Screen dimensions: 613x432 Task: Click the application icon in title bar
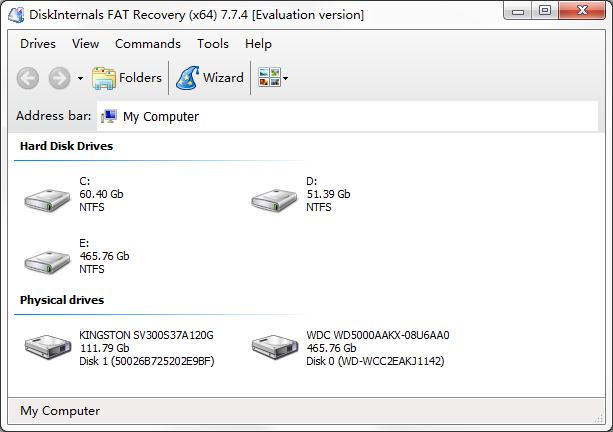point(16,15)
